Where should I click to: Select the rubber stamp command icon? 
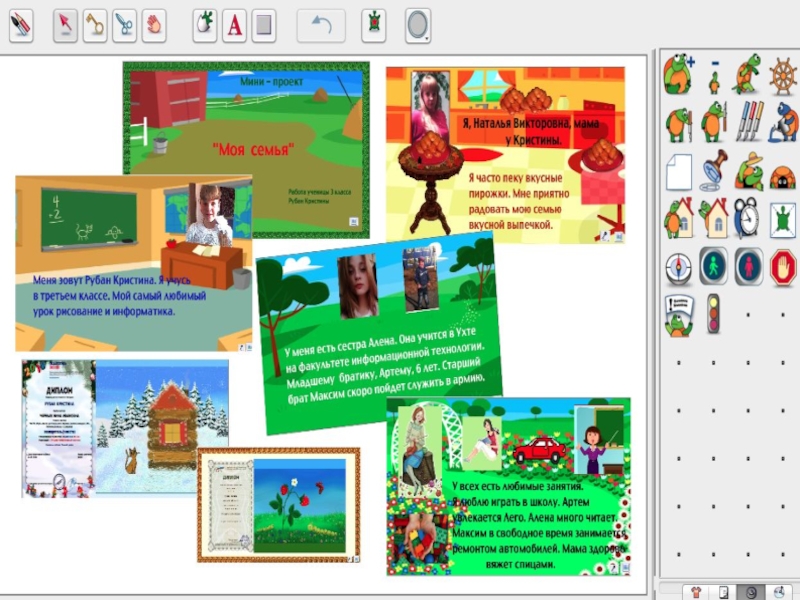pyautogui.click(x=713, y=170)
